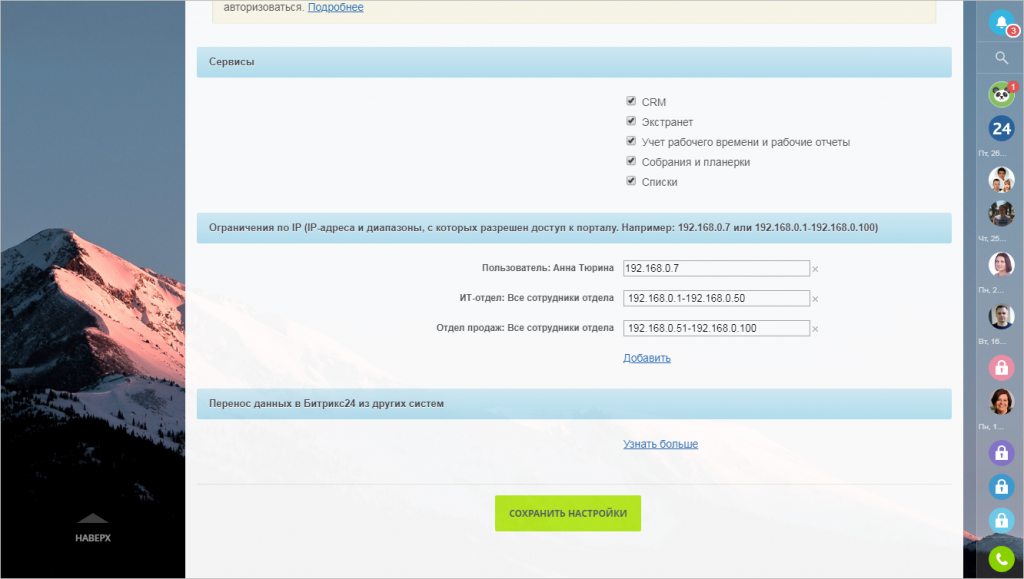Remove the Анна Тюрина IP restriction

coord(815,269)
